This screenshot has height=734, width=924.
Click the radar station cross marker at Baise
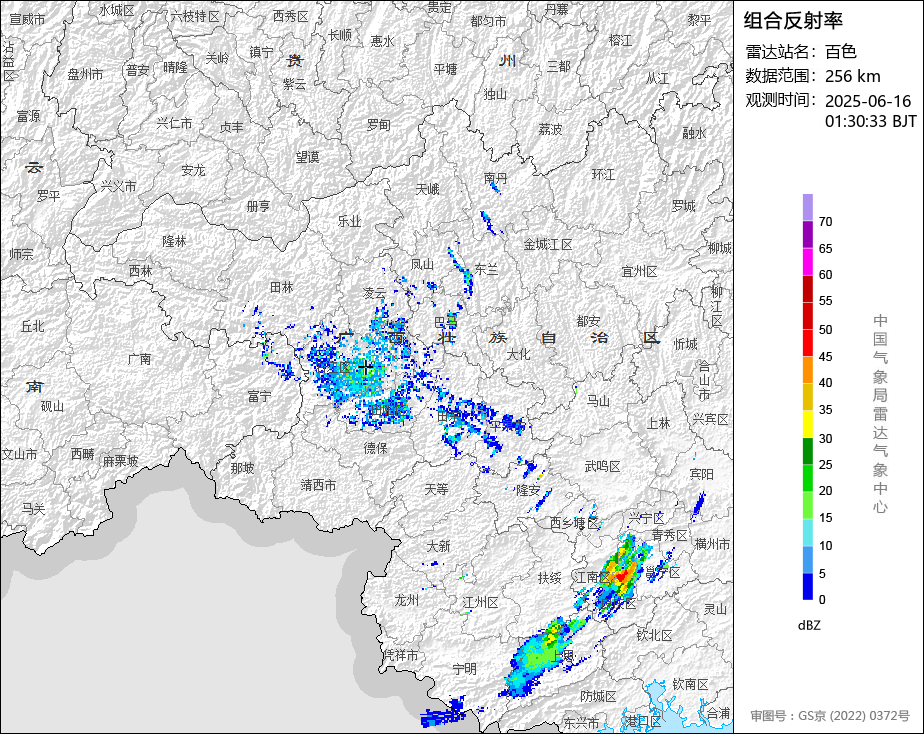[x=365, y=368]
